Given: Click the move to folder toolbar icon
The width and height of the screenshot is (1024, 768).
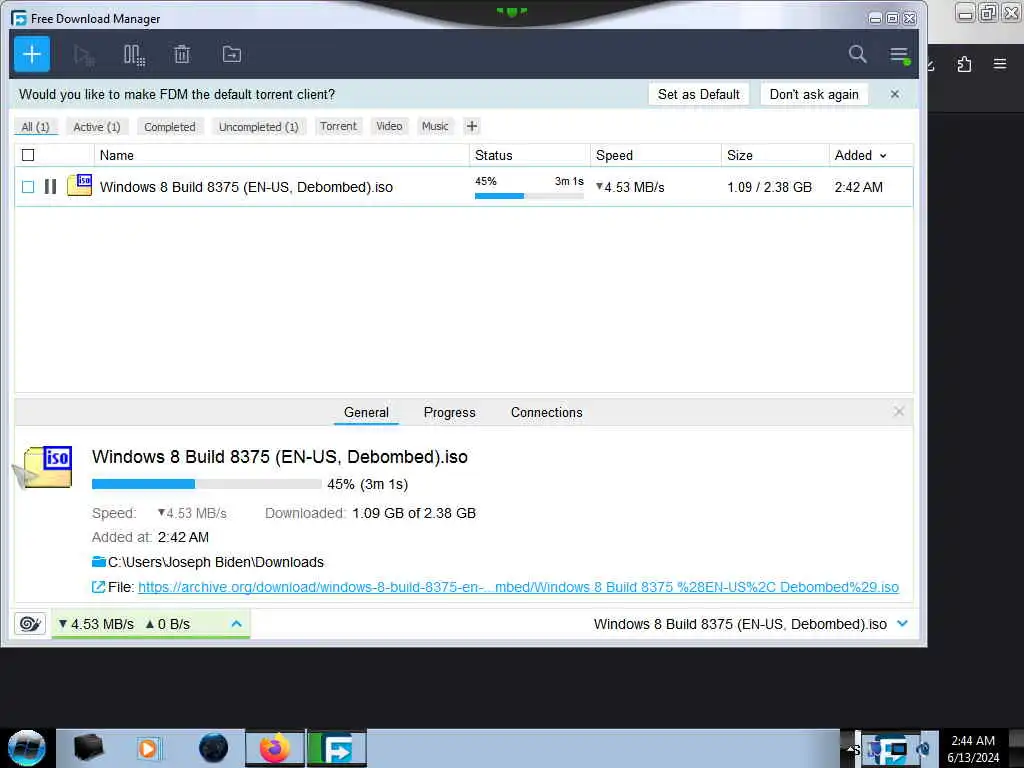Looking at the screenshot, I should pyautogui.click(x=232, y=54).
